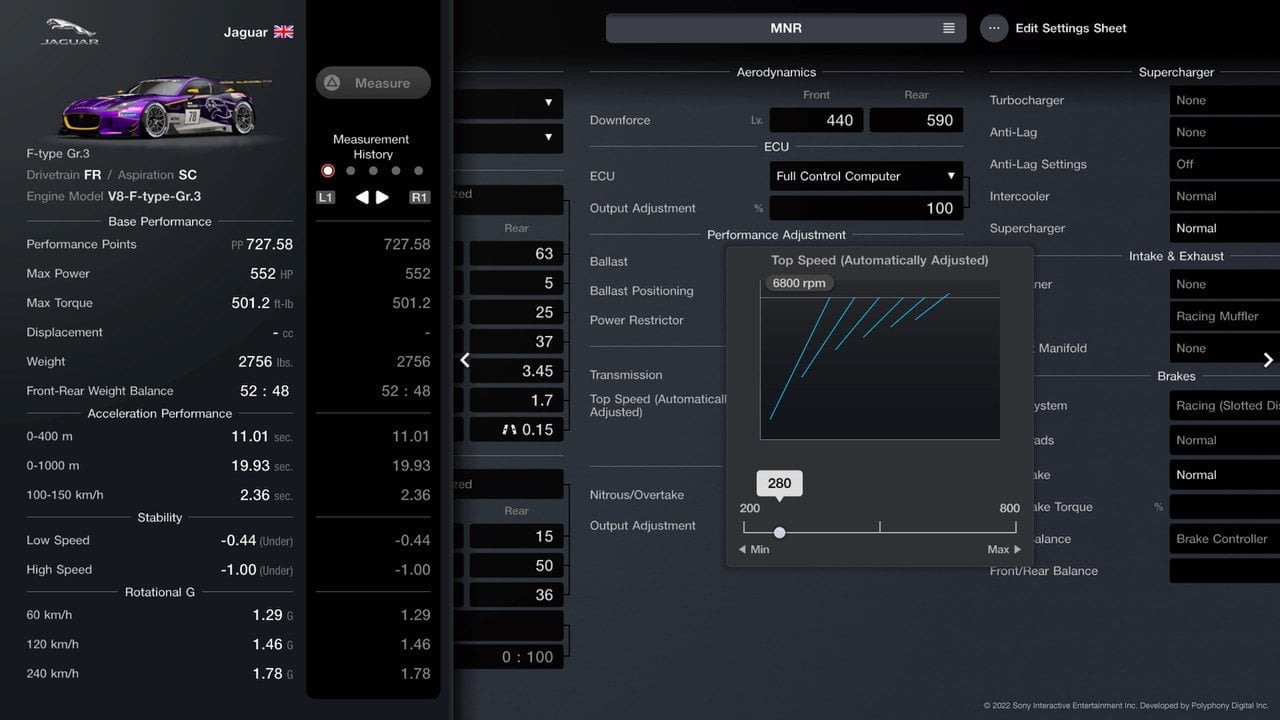Click the front downforce value 440
This screenshot has width=1280, height=720.
[816, 120]
